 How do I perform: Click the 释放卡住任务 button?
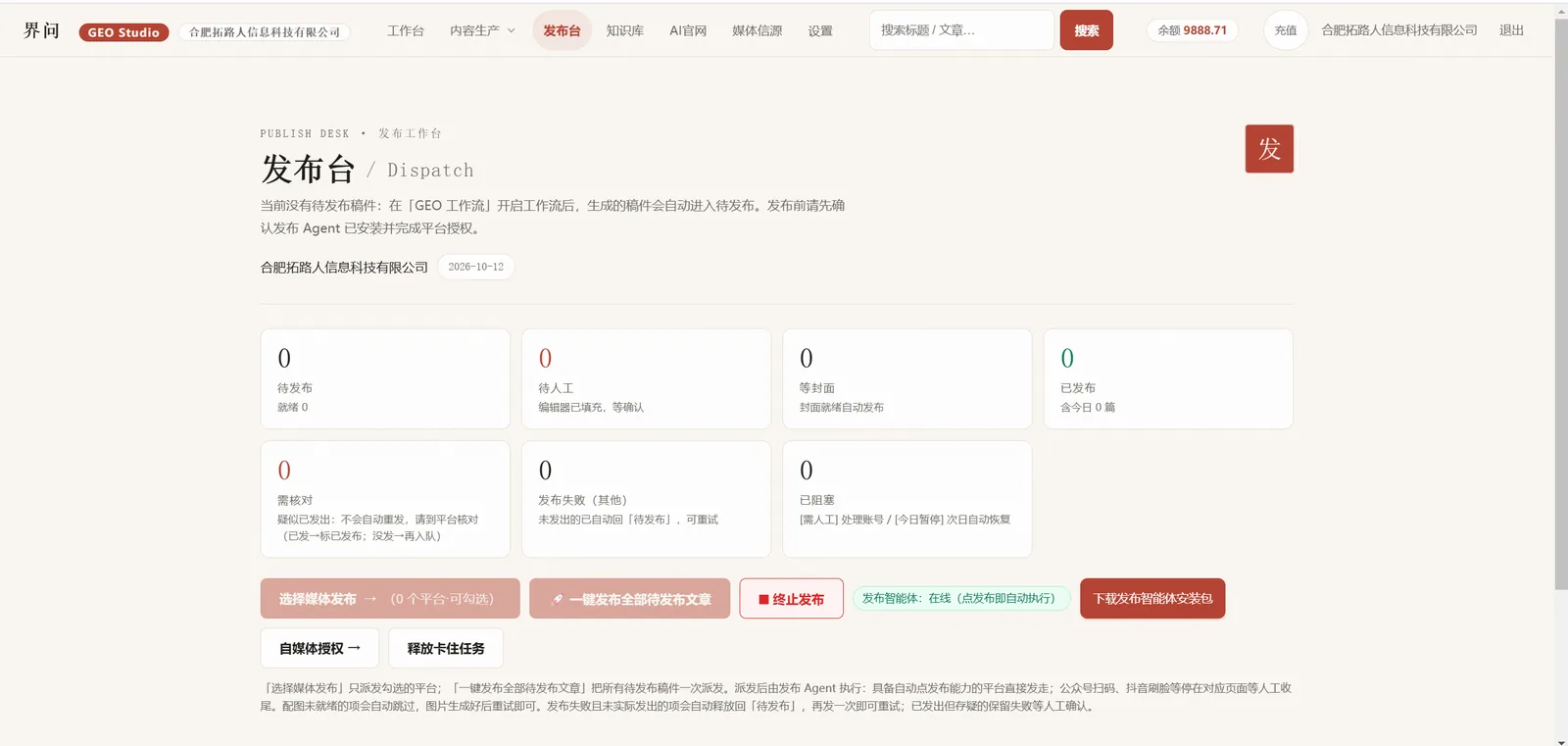coord(446,648)
